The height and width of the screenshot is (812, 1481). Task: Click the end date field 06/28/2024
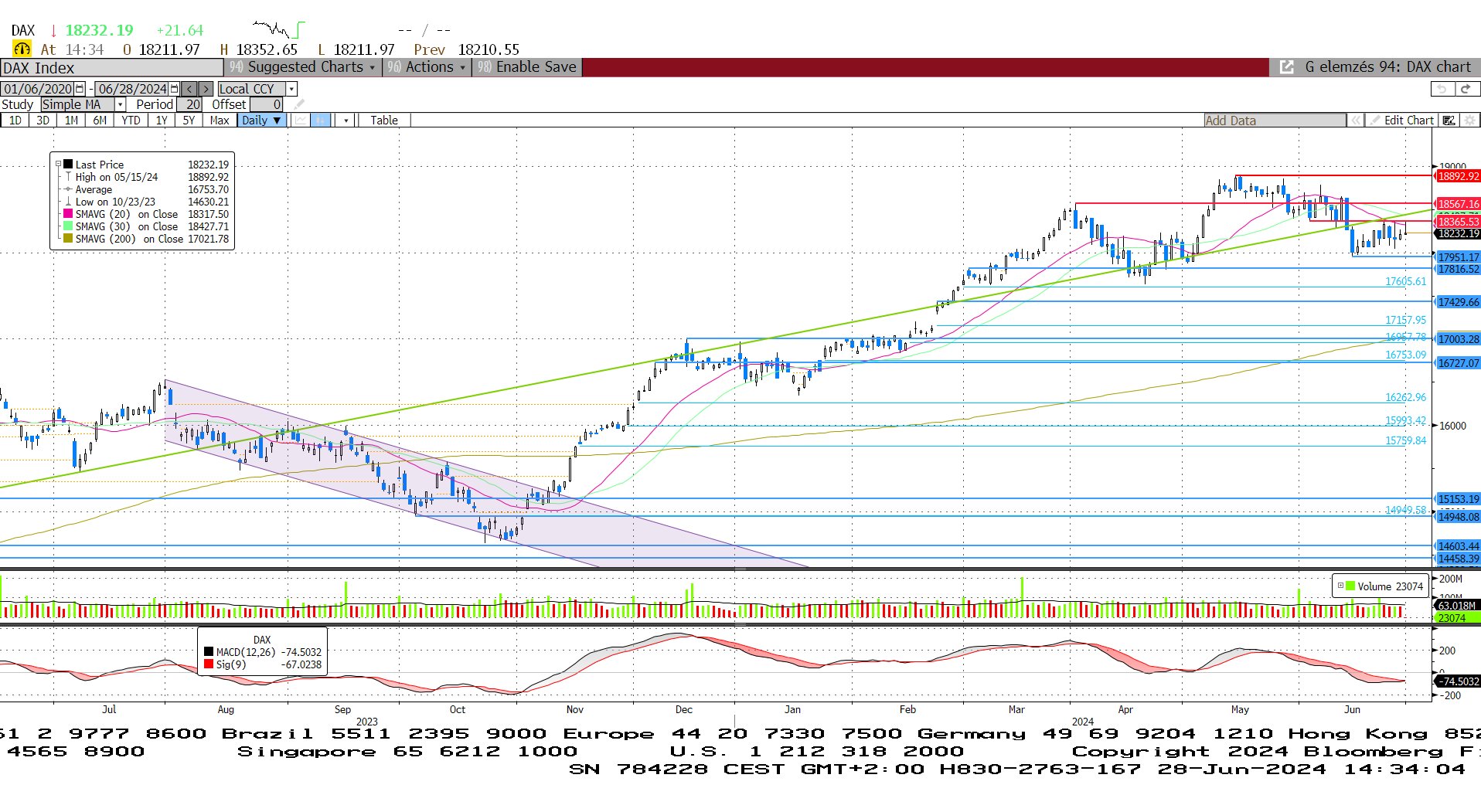[x=132, y=89]
